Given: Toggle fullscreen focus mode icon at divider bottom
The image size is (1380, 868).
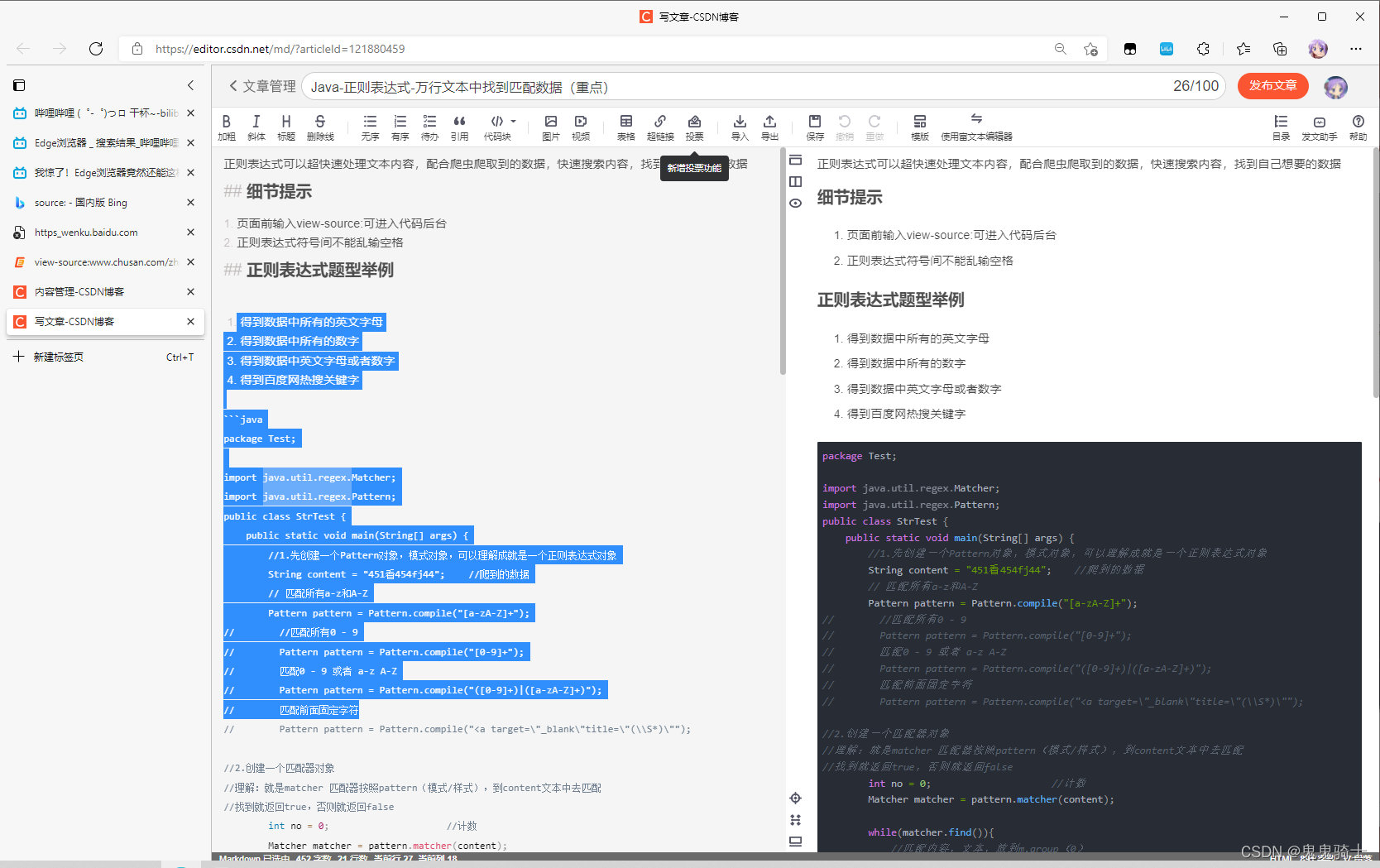Looking at the screenshot, I should 795,820.
